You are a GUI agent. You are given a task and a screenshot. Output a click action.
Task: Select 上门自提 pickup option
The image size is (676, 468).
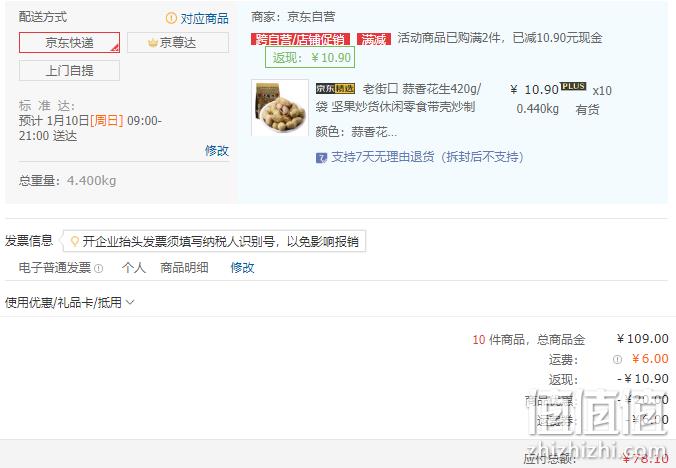[69, 70]
